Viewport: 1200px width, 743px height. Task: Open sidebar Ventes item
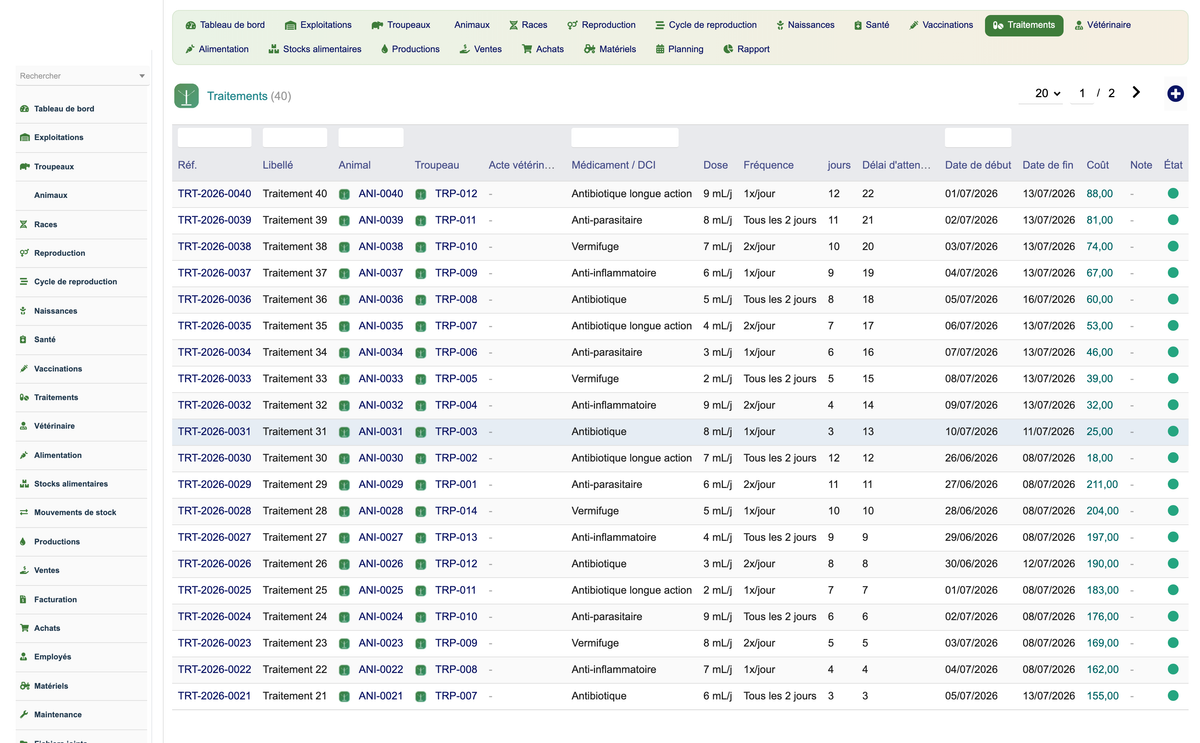47,571
